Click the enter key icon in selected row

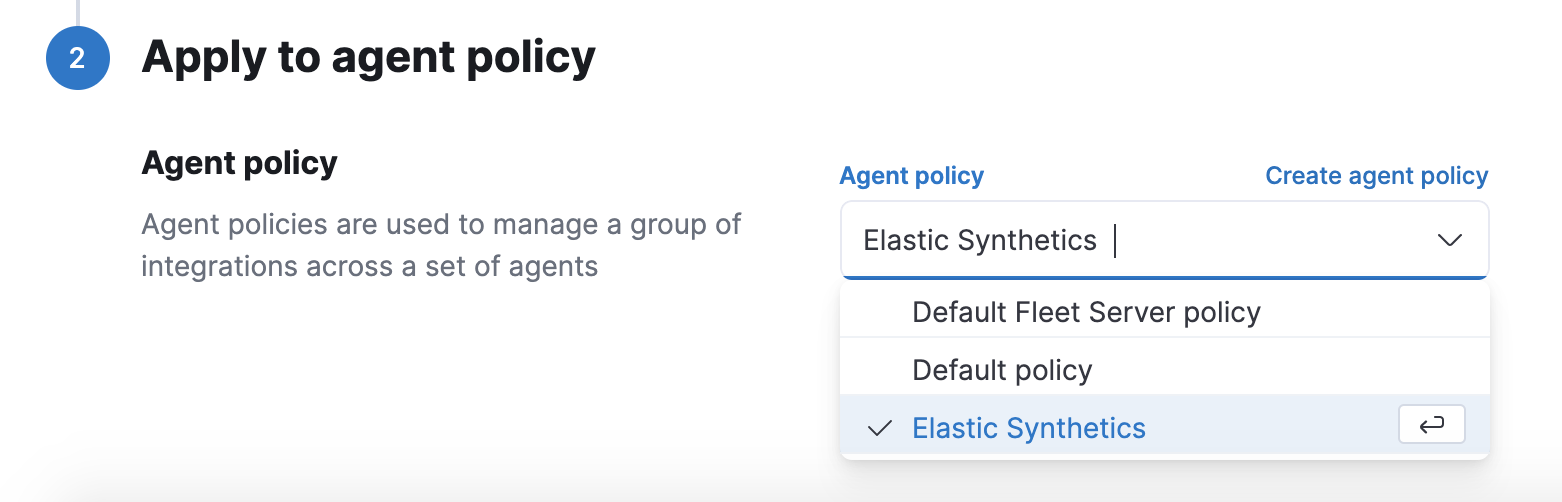coord(1431,425)
